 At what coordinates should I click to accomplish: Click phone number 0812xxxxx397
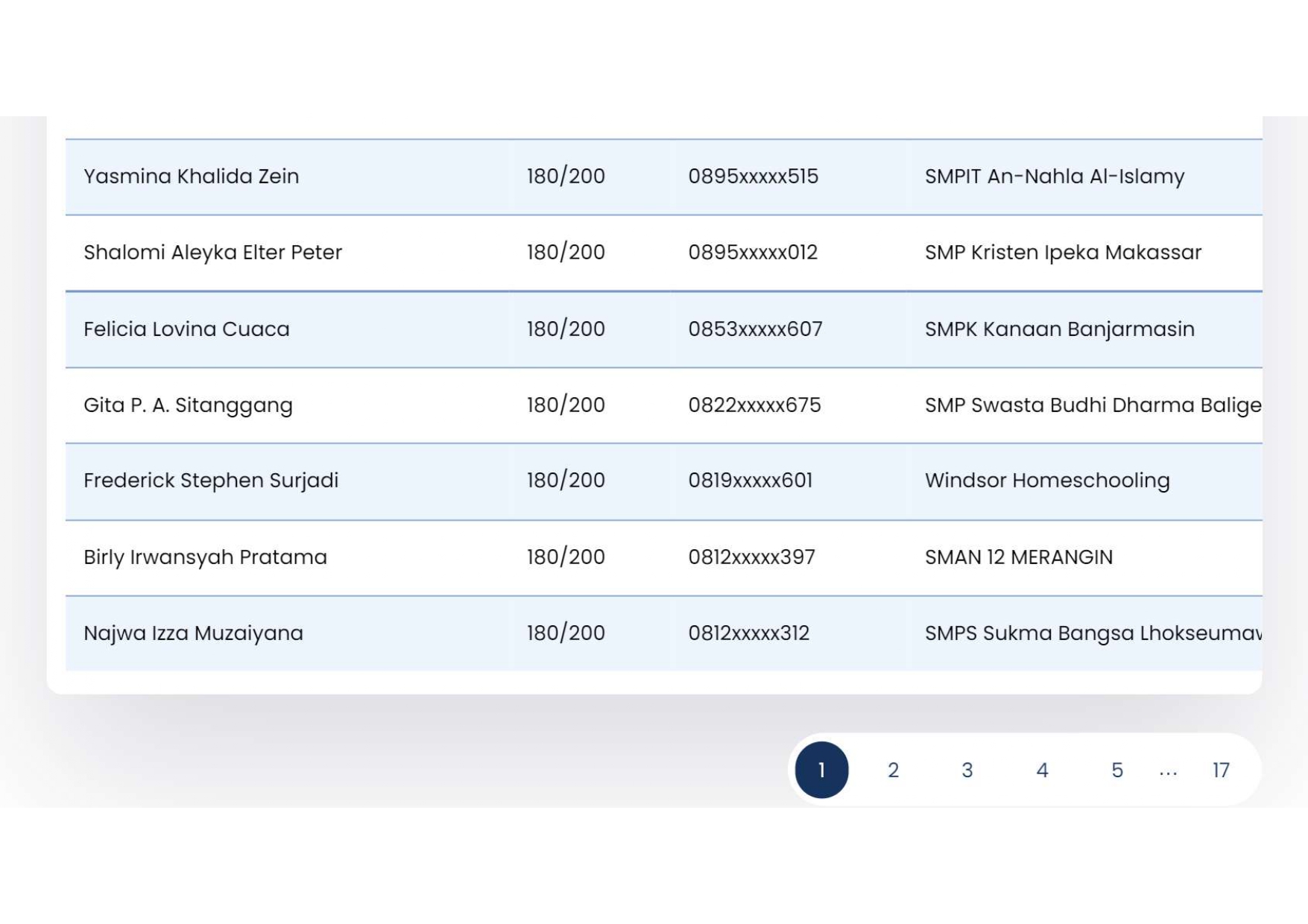(x=751, y=557)
